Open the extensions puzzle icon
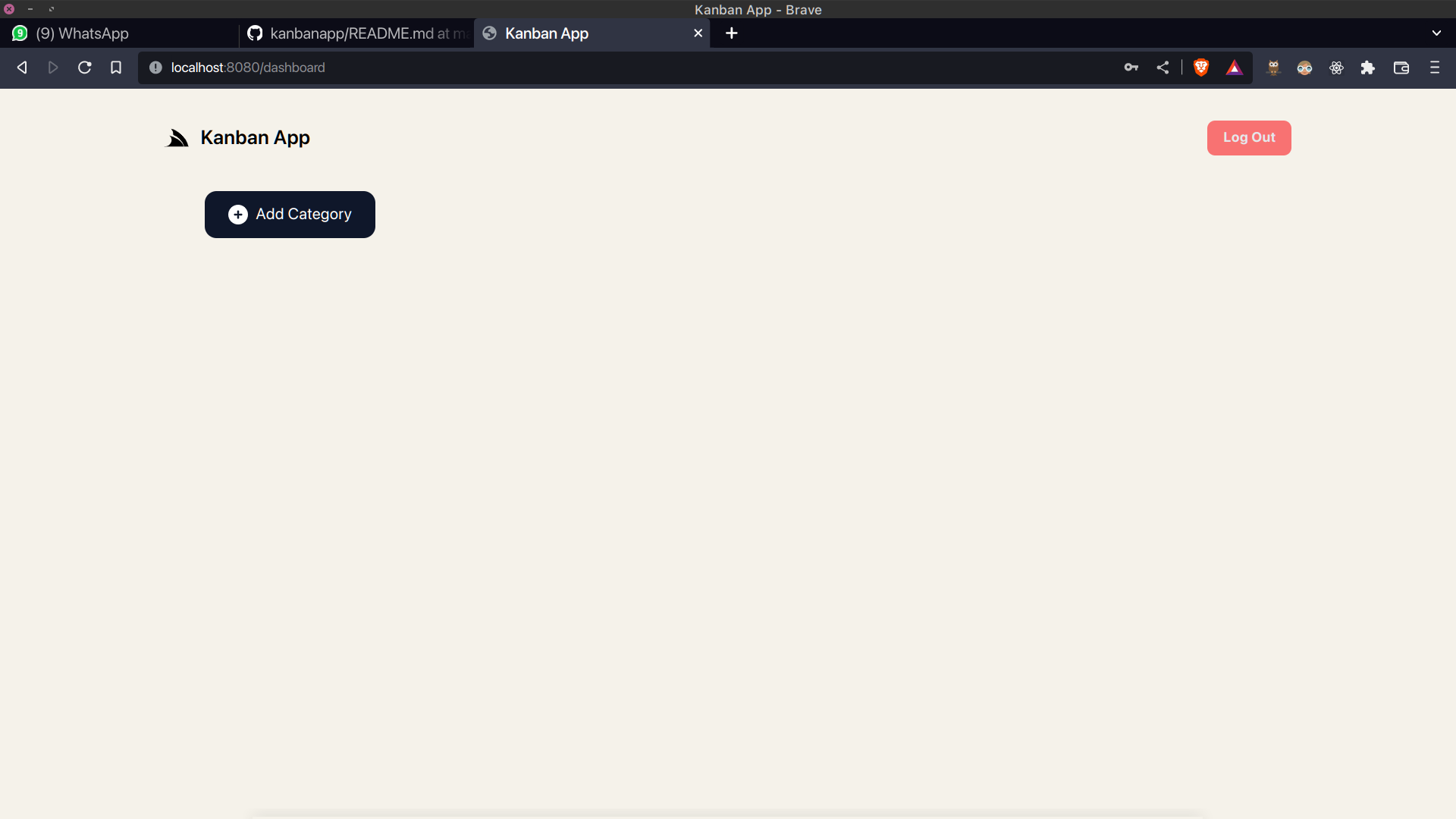This screenshot has width=1456, height=819. (1367, 67)
